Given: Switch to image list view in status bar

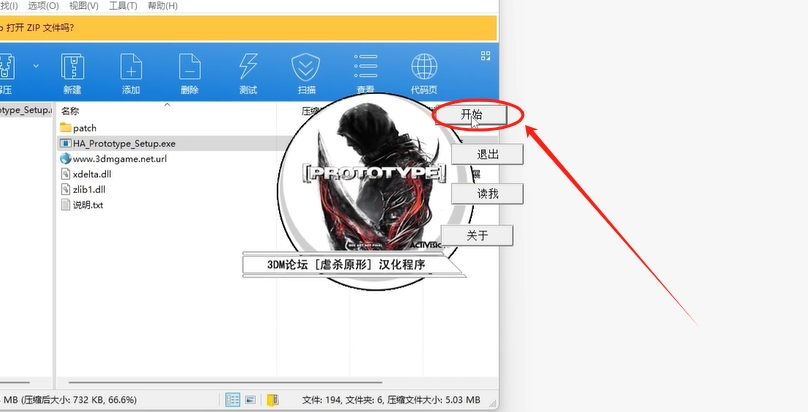Looking at the screenshot, I should [250, 399].
